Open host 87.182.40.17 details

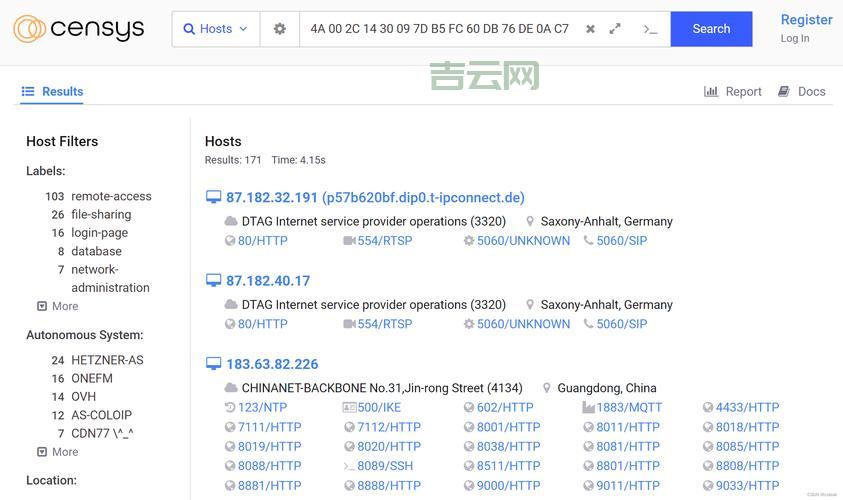pos(268,281)
